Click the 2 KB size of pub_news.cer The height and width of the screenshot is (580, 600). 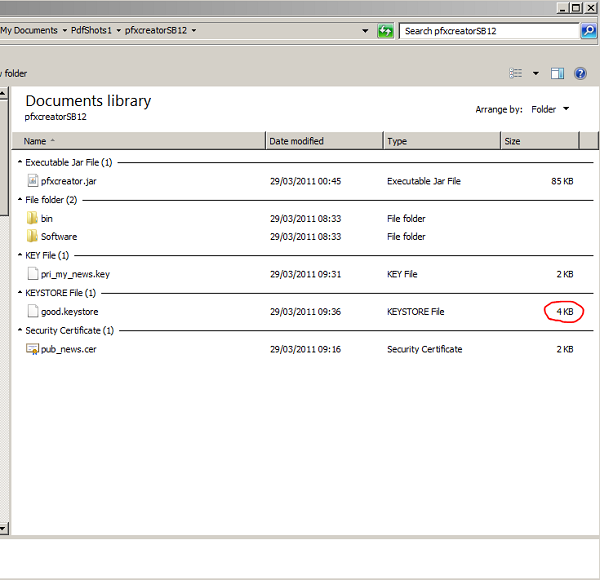coord(565,349)
